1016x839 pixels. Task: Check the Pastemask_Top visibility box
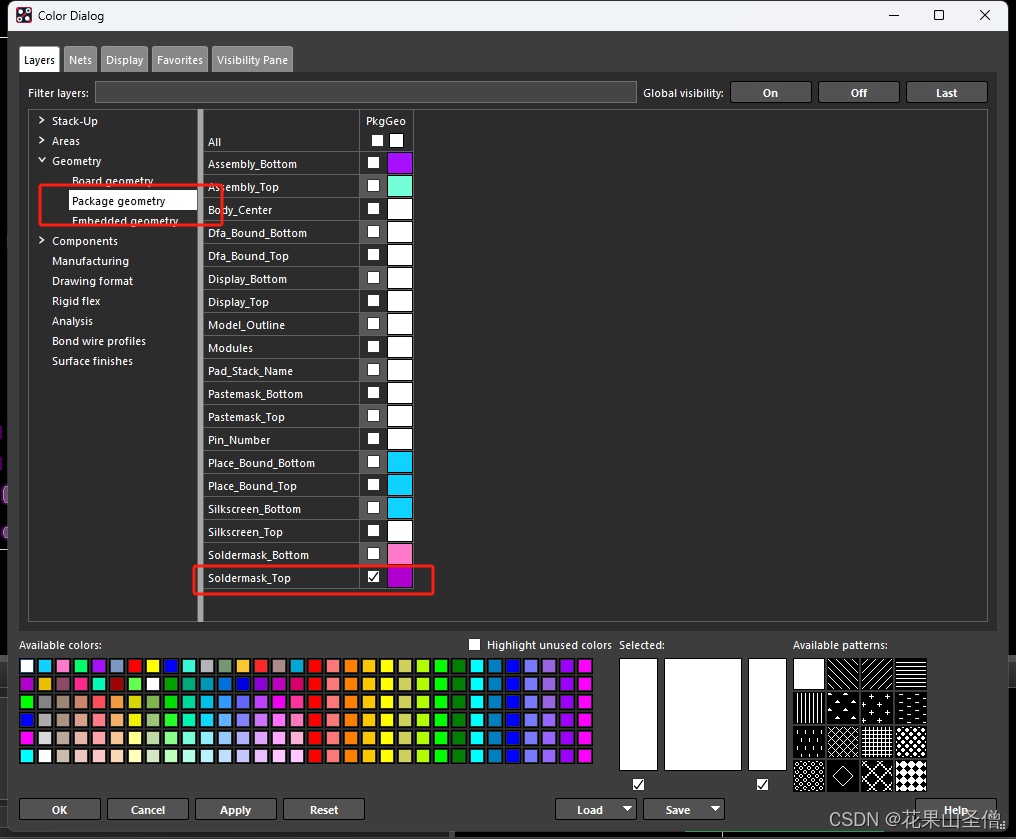373,415
